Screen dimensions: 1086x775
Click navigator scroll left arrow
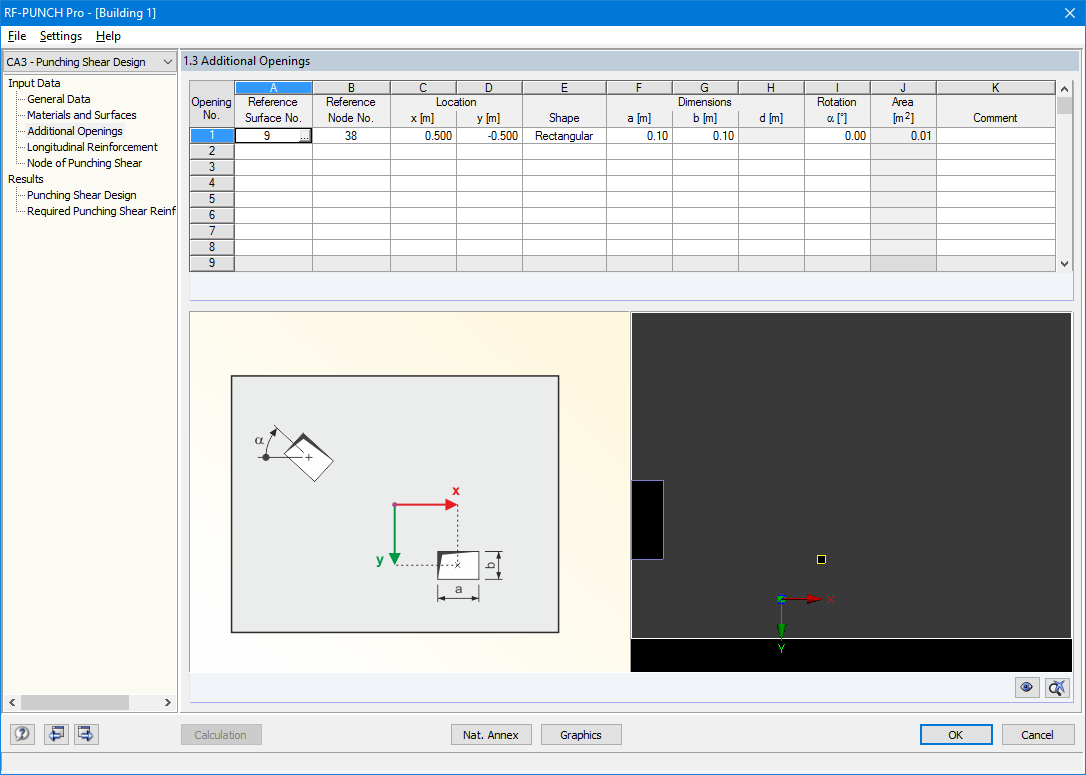point(12,702)
